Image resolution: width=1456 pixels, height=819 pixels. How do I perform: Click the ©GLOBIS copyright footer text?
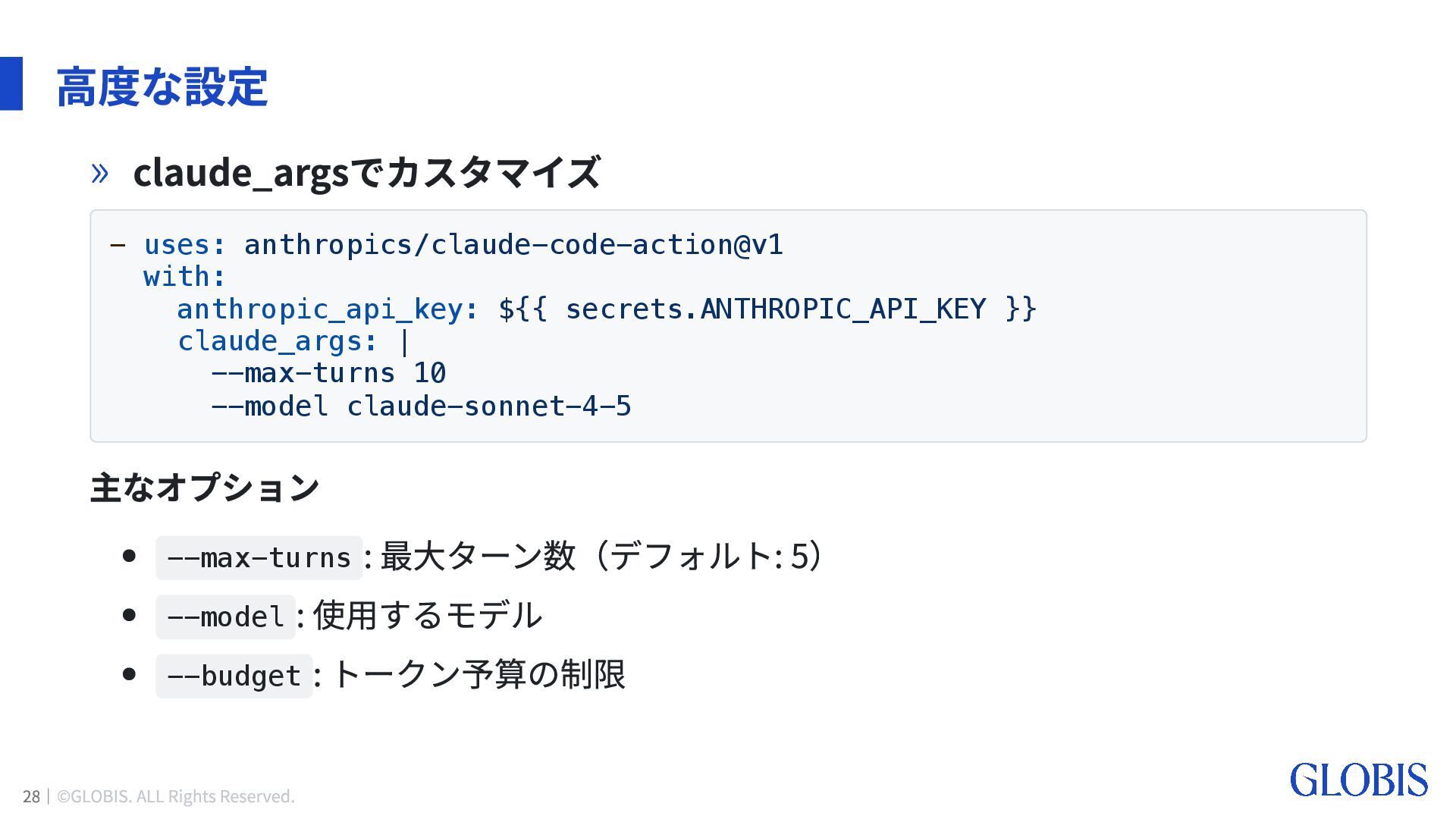(176, 796)
